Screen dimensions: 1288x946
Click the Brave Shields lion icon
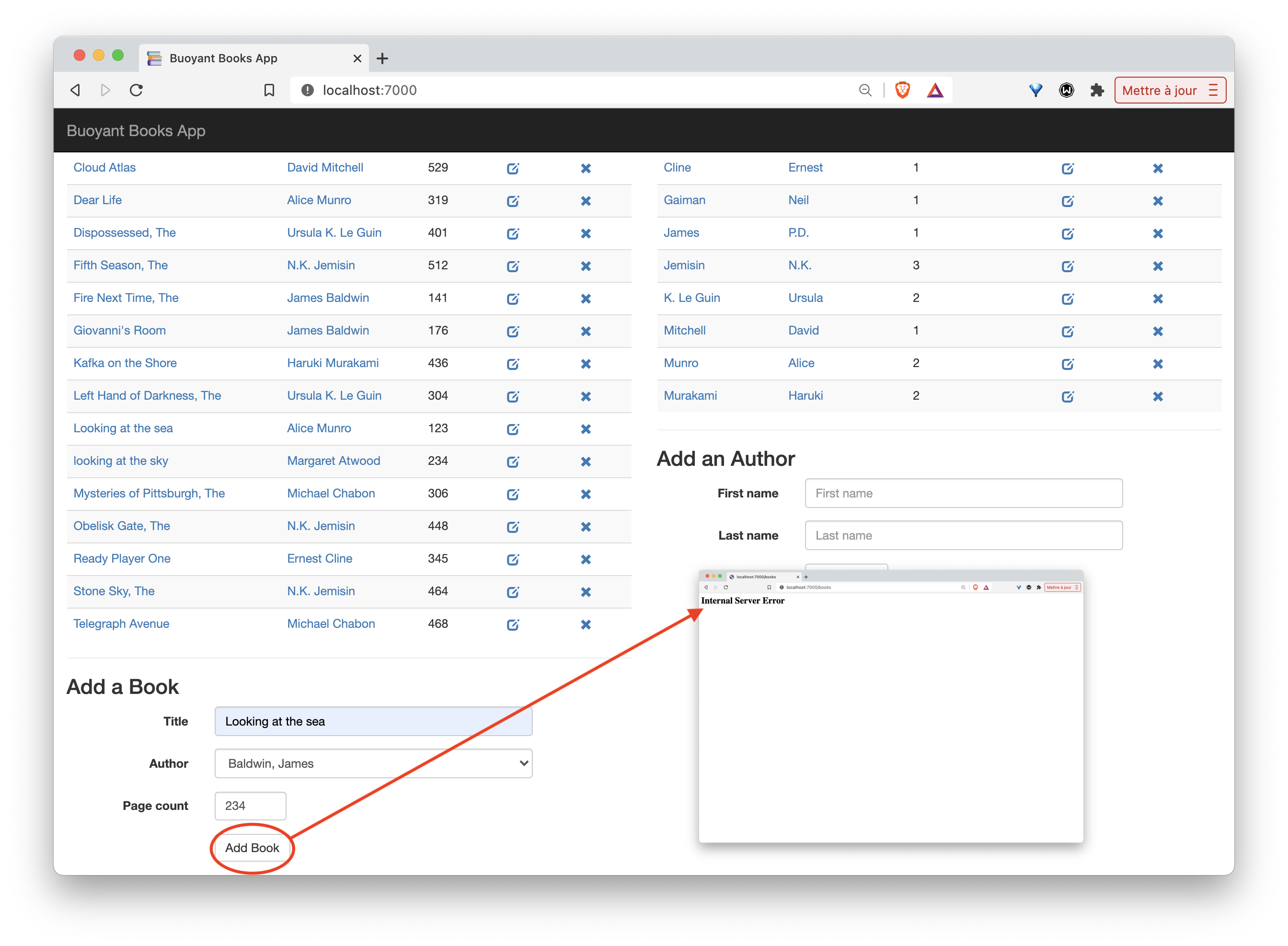click(x=902, y=90)
